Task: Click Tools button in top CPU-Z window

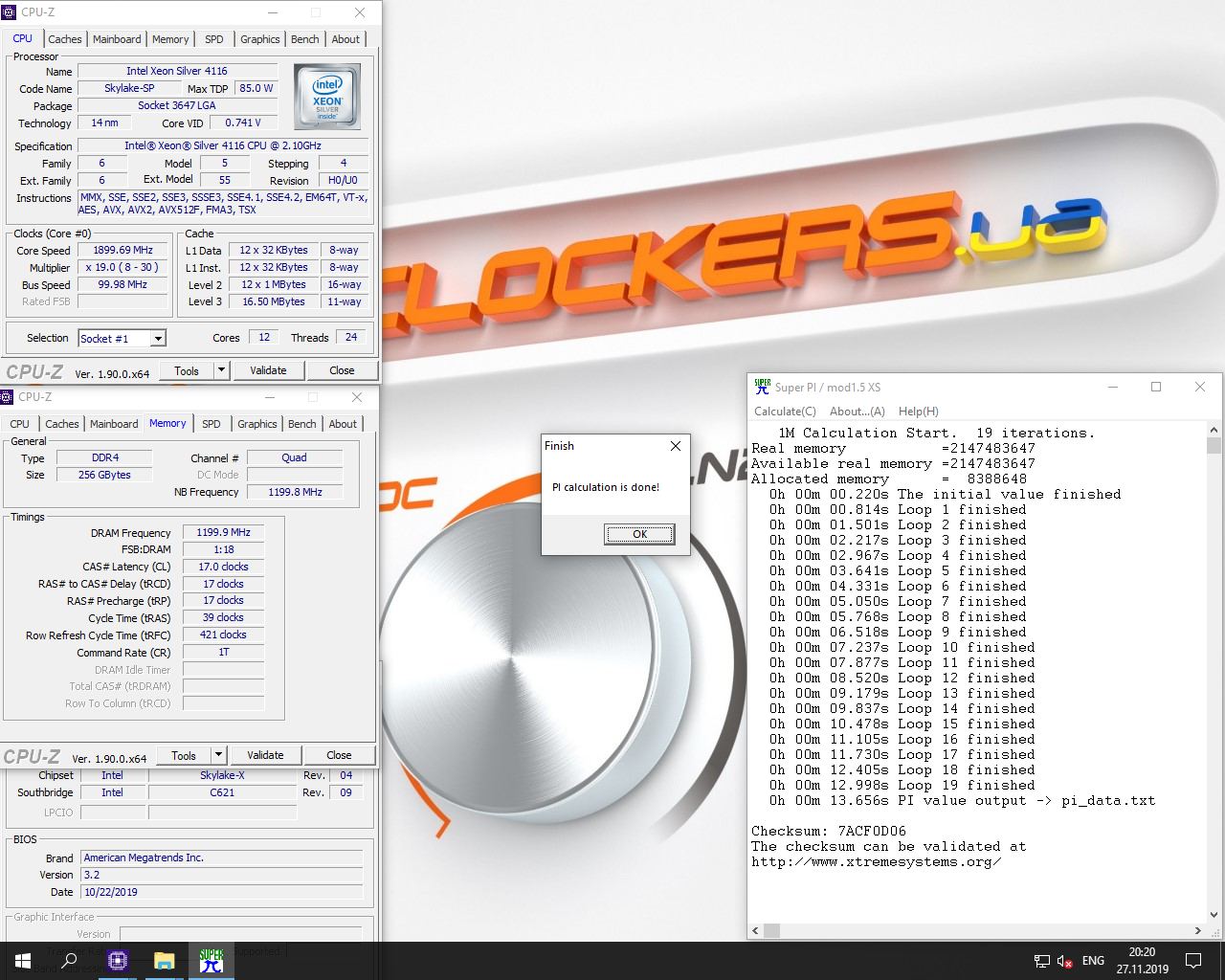Action: [187, 370]
